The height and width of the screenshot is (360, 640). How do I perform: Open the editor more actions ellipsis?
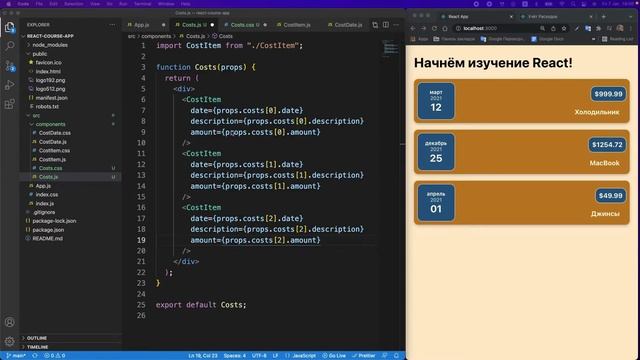pyautogui.click(x=396, y=25)
